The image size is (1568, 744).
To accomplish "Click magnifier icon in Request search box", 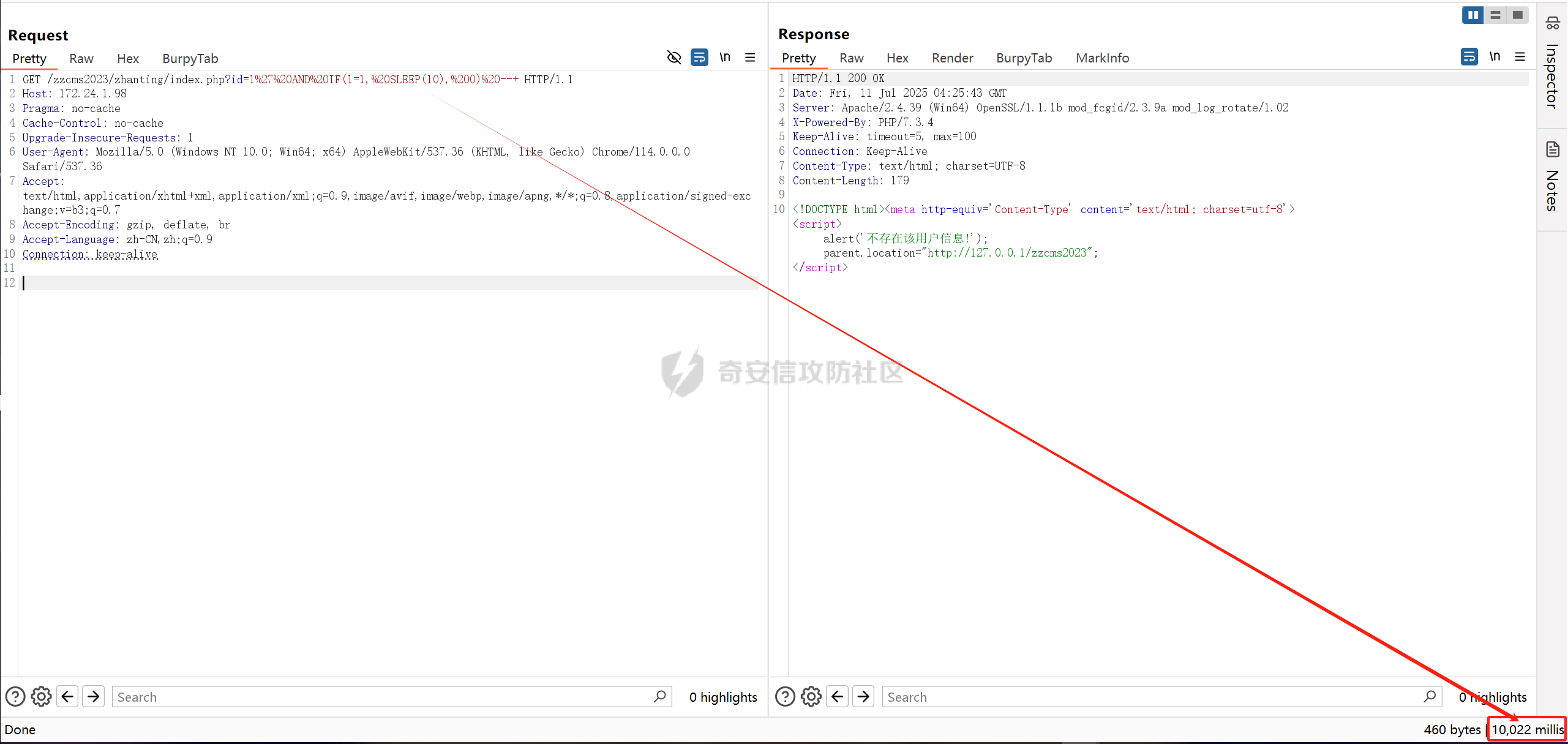I will [660, 697].
